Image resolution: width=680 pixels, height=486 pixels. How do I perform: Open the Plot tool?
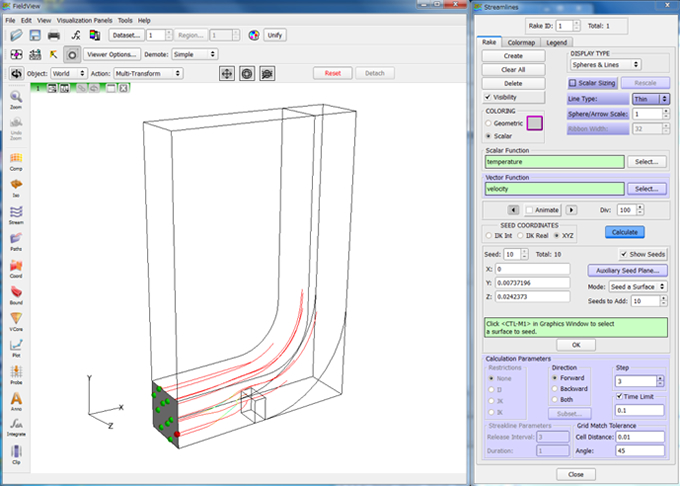point(17,347)
